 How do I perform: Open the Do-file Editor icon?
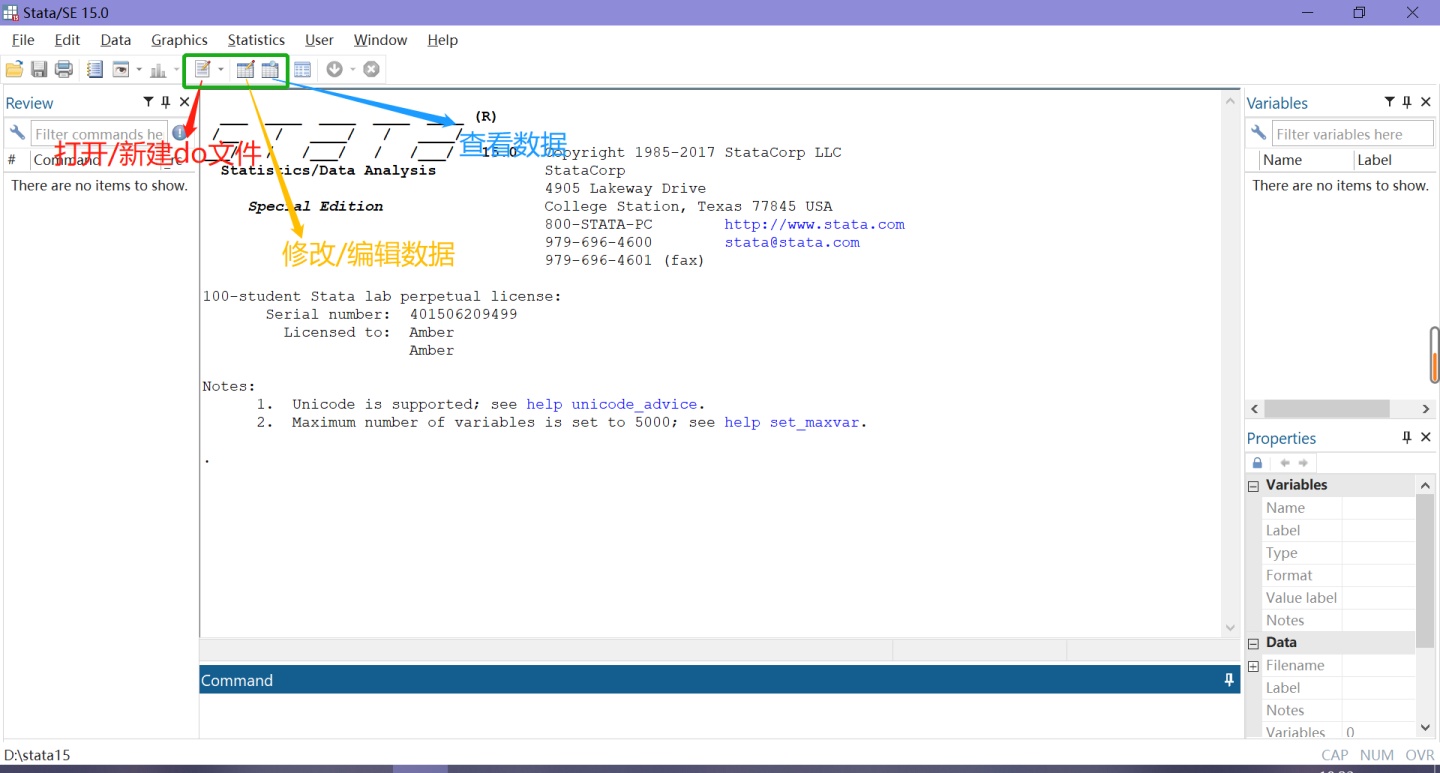tap(203, 69)
